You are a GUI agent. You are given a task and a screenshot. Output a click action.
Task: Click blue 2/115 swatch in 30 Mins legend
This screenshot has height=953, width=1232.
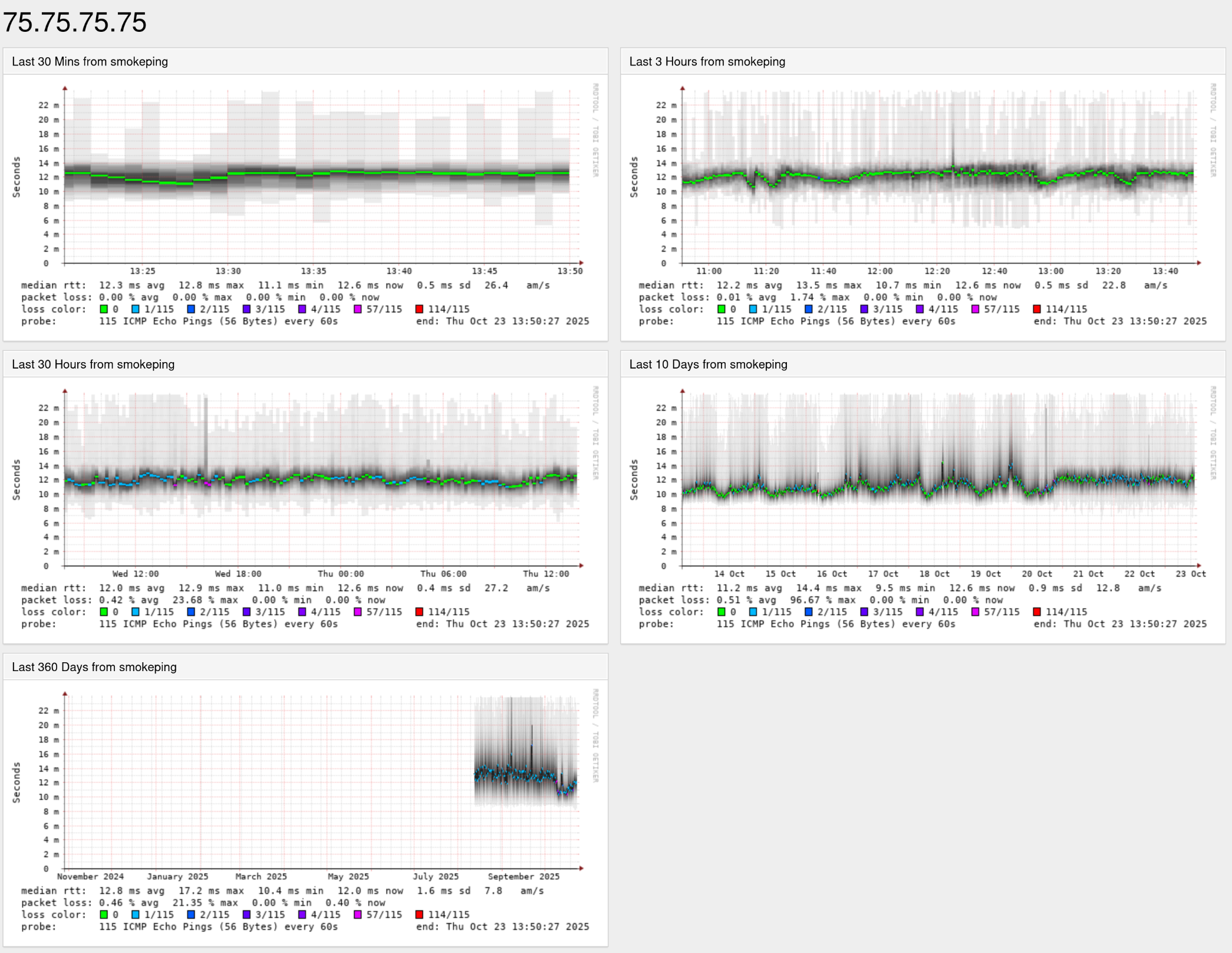tap(191, 309)
